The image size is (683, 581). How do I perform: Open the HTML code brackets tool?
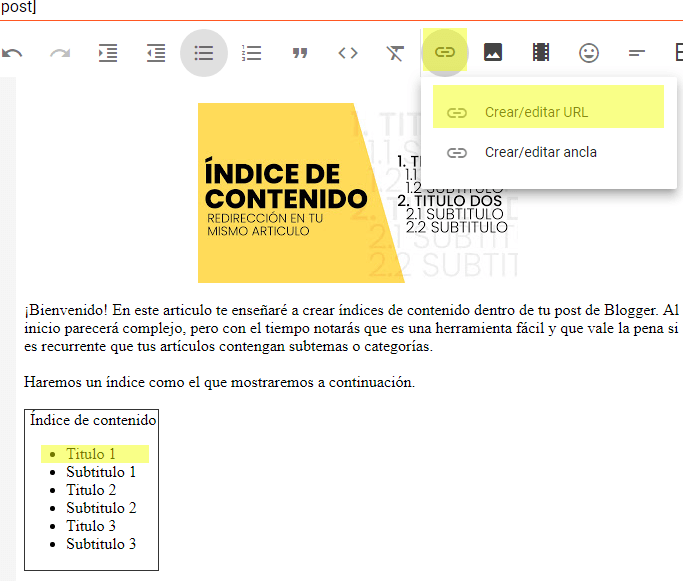[x=348, y=53]
